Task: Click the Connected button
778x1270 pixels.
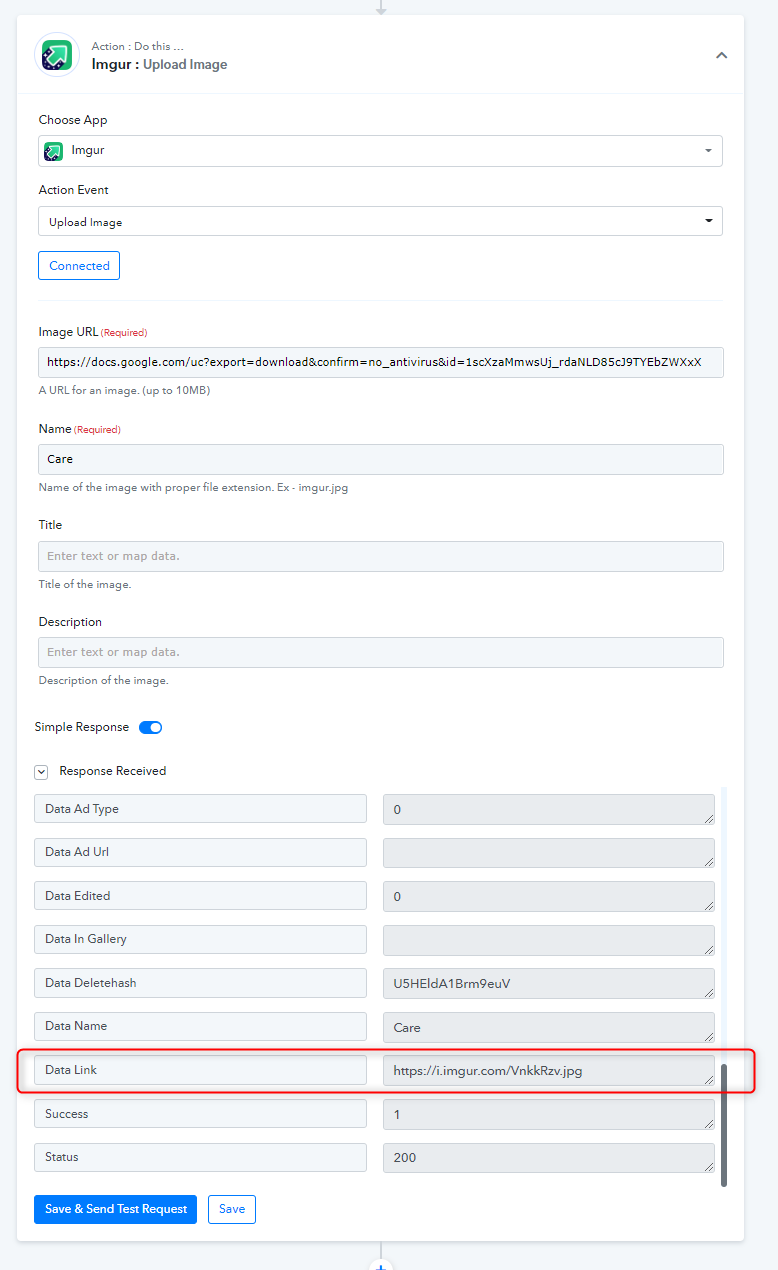Action: pos(79,266)
